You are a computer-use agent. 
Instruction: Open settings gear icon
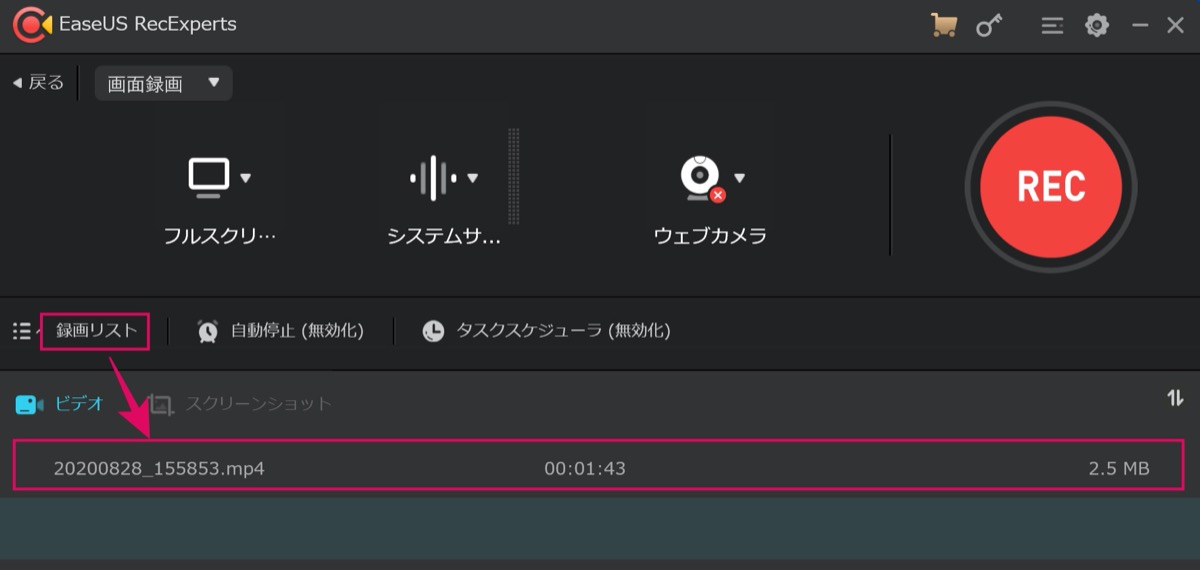(x=1097, y=25)
